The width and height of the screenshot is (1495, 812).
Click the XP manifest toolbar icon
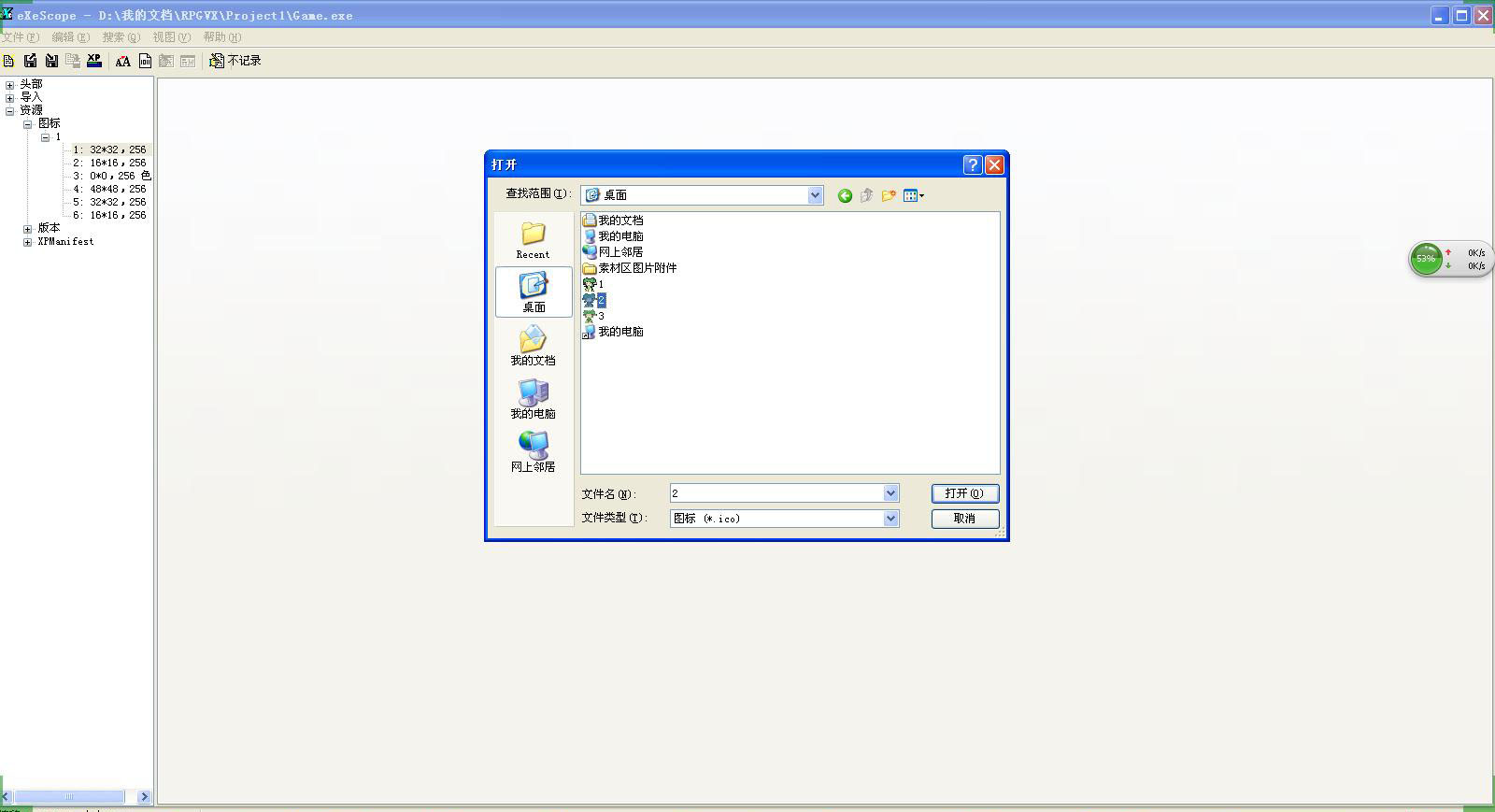click(94, 61)
